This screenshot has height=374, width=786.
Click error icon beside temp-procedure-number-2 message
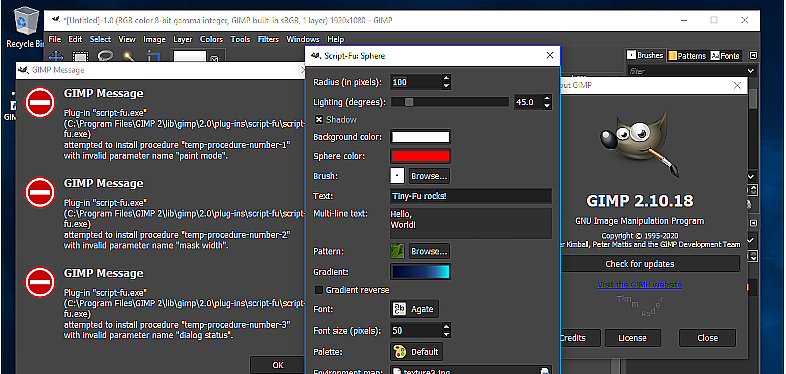click(40, 193)
